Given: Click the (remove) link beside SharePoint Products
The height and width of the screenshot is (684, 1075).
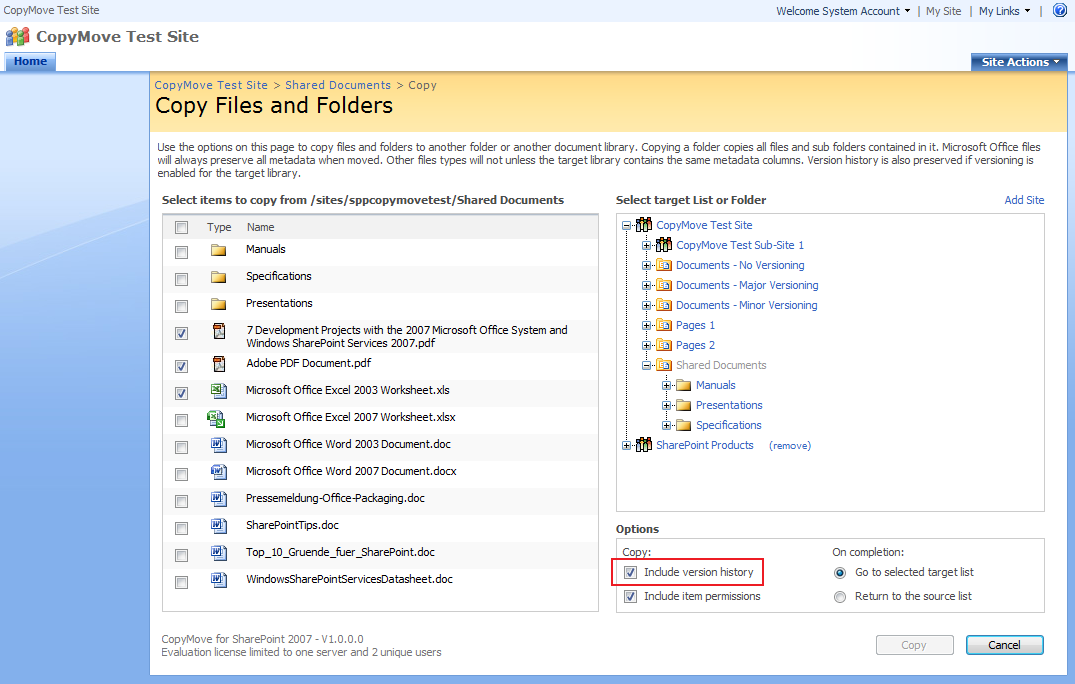Looking at the screenshot, I should (x=790, y=445).
